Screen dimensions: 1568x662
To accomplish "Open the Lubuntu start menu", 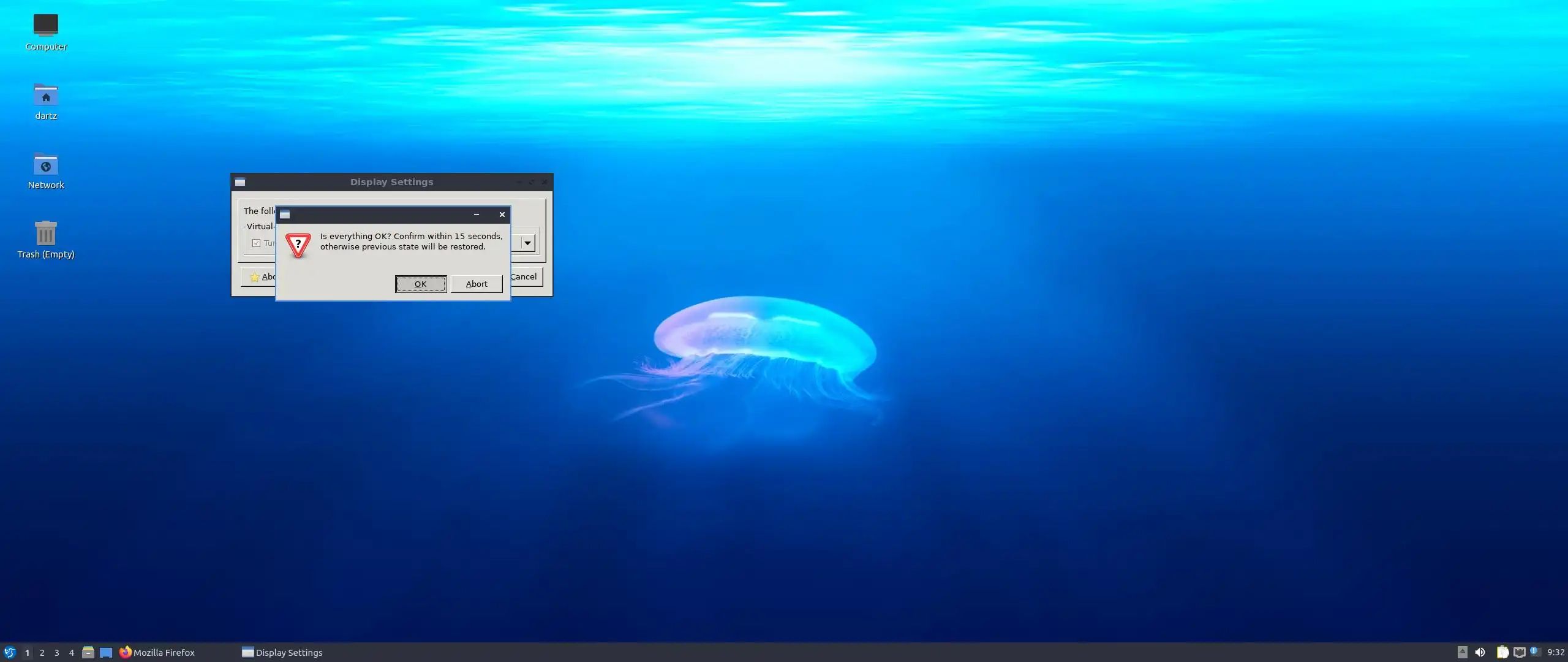I will click(x=9, y=652).
